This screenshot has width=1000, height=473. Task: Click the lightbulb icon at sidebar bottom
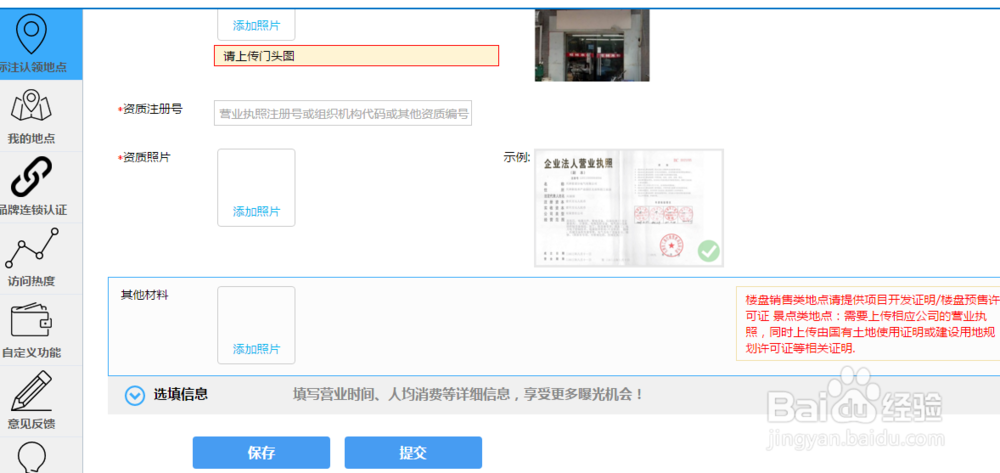(31, 457)
